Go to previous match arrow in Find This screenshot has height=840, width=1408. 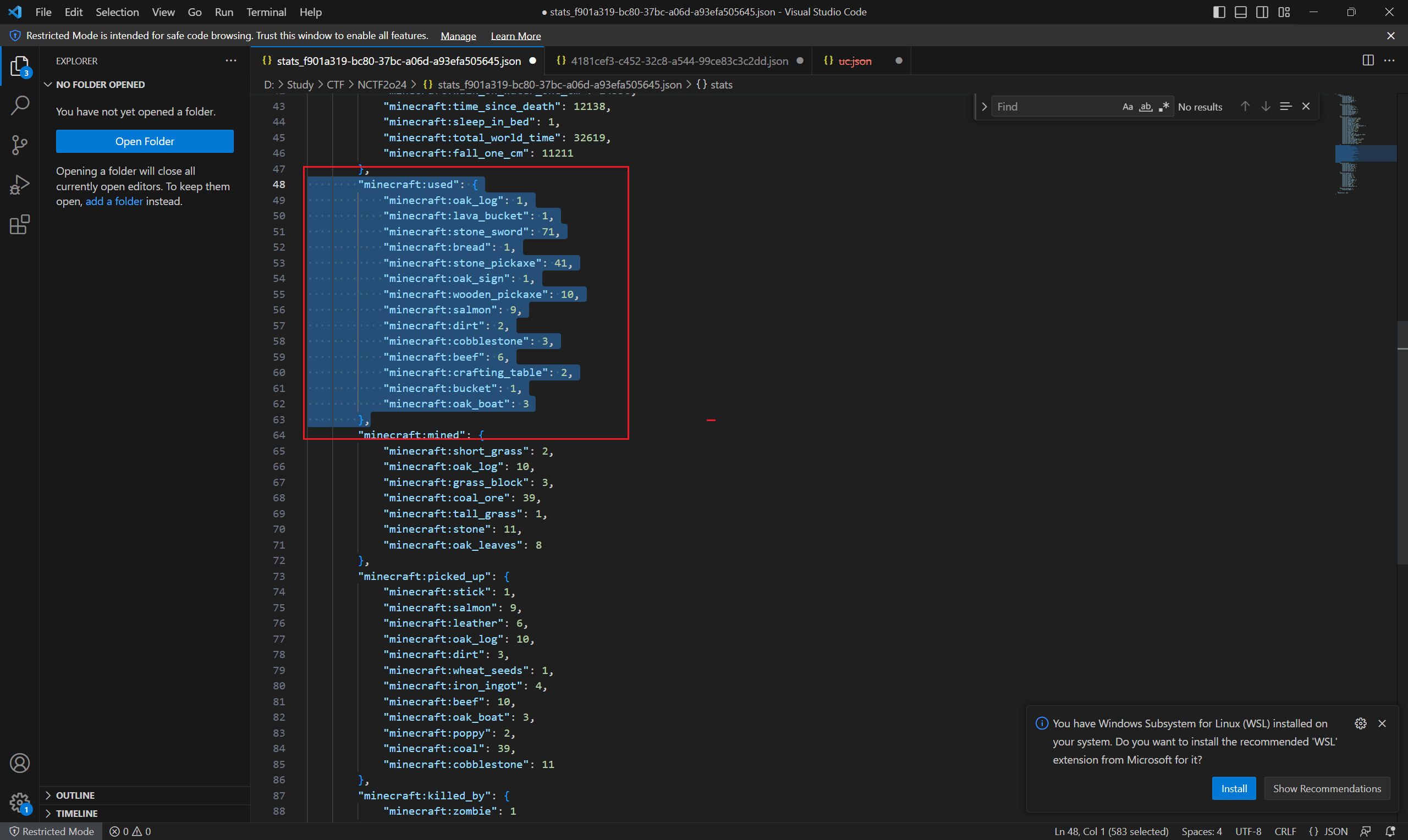[1245, 107]
